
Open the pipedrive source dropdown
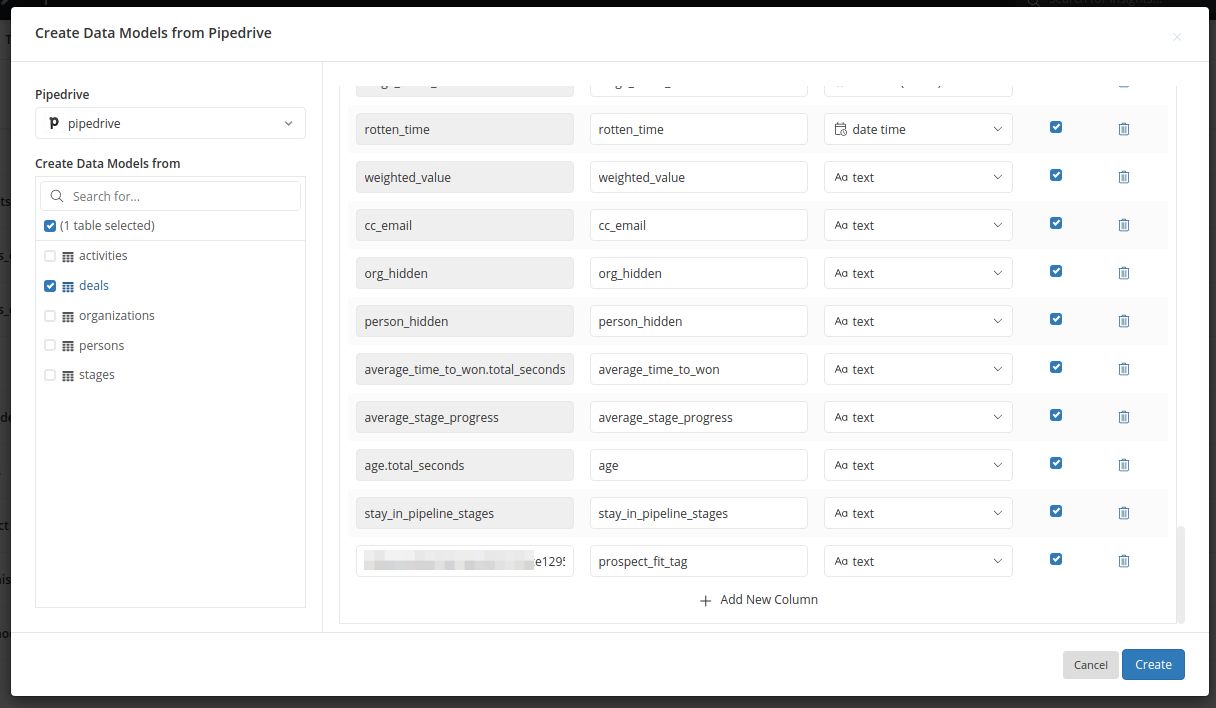(x=170, y=123)
